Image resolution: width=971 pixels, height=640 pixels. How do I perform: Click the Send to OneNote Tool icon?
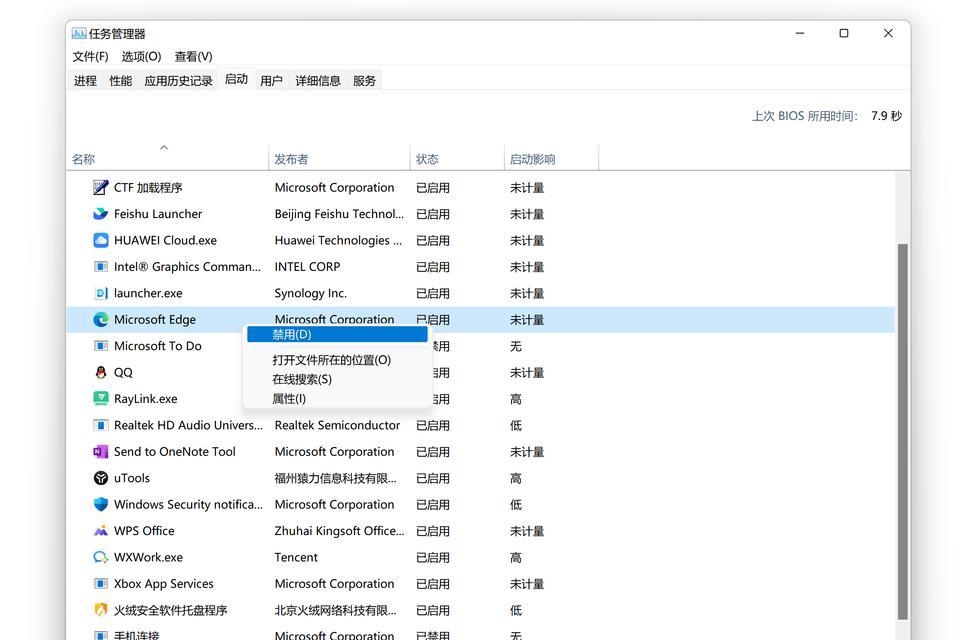coord(100,452)
